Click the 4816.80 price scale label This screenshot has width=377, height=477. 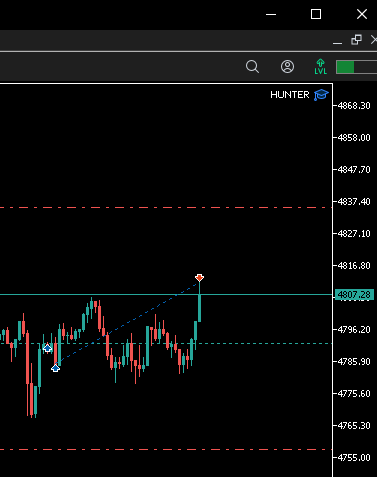(x=354, y=266)
